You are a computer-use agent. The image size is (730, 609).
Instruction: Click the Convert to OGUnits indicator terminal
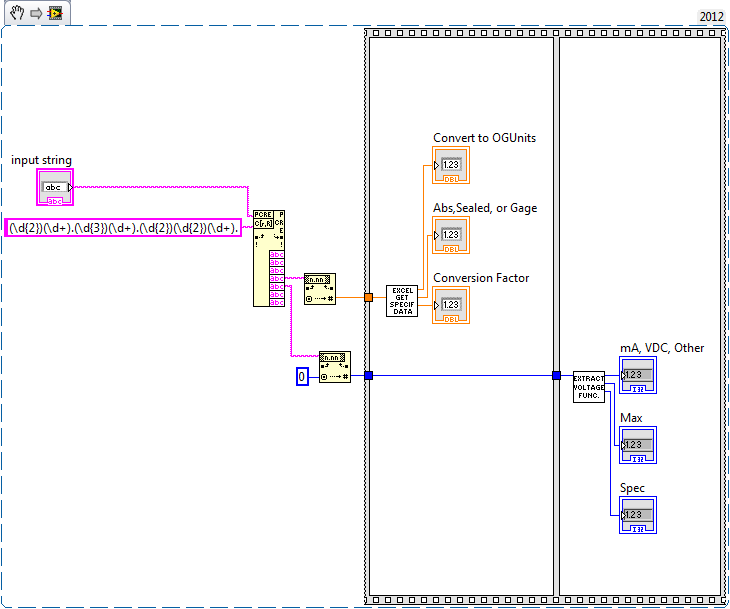450,165
